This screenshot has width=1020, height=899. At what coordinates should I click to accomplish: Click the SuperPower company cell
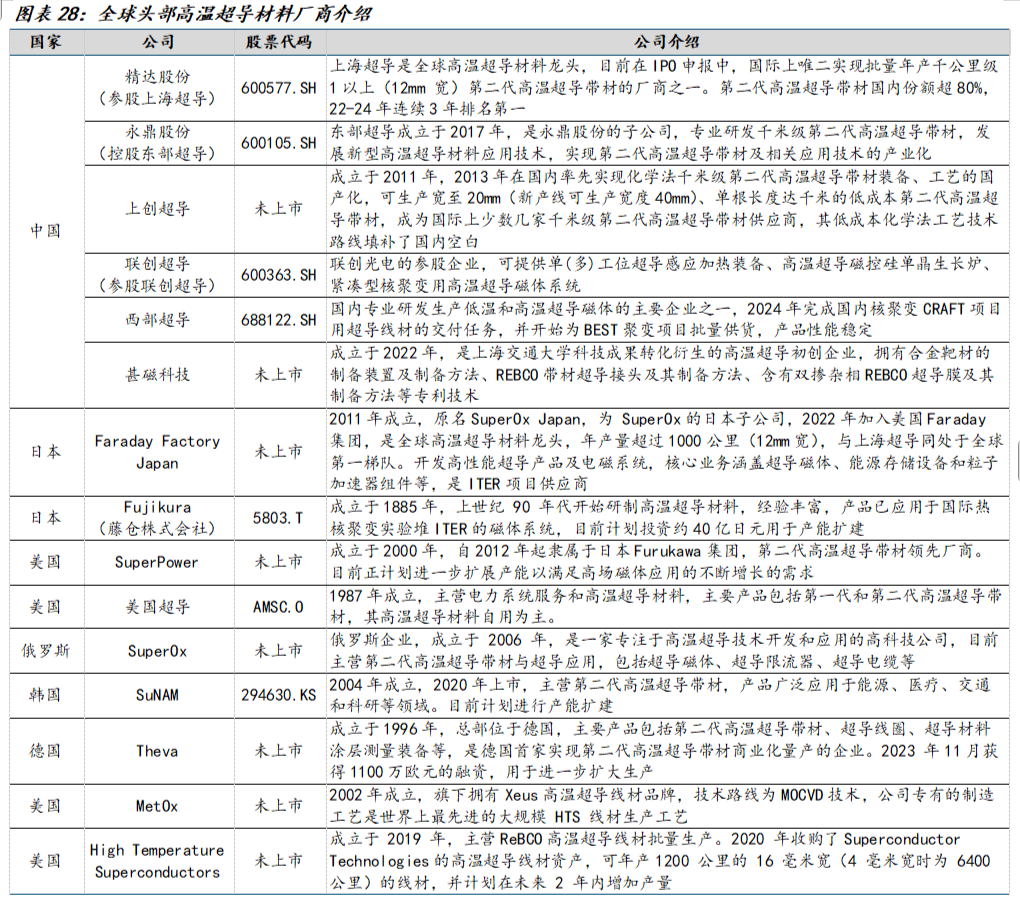point(157,562)
